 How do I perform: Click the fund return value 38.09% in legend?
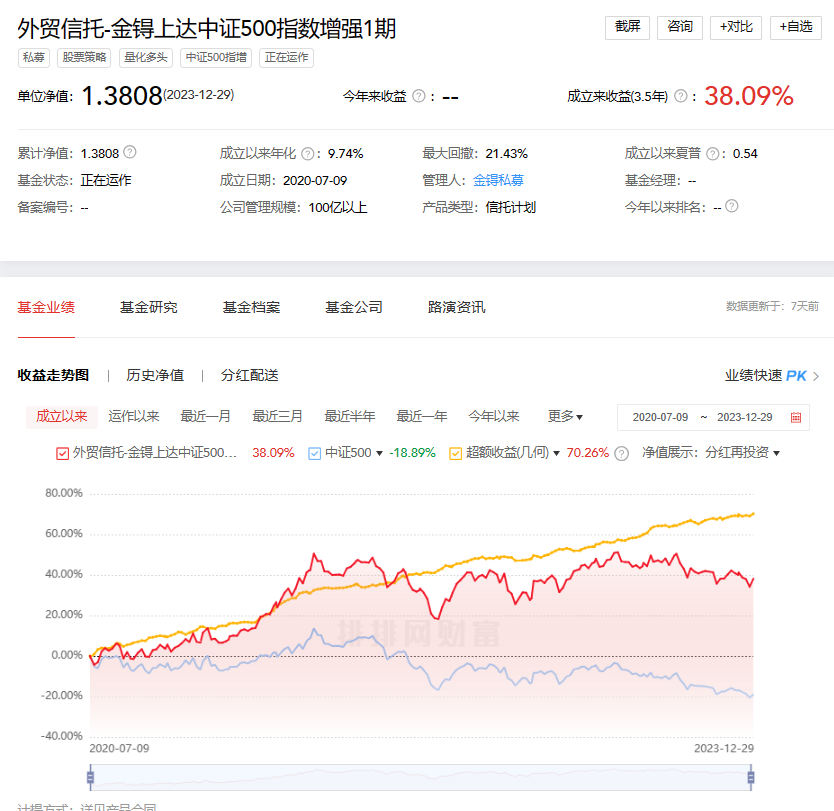273,453
